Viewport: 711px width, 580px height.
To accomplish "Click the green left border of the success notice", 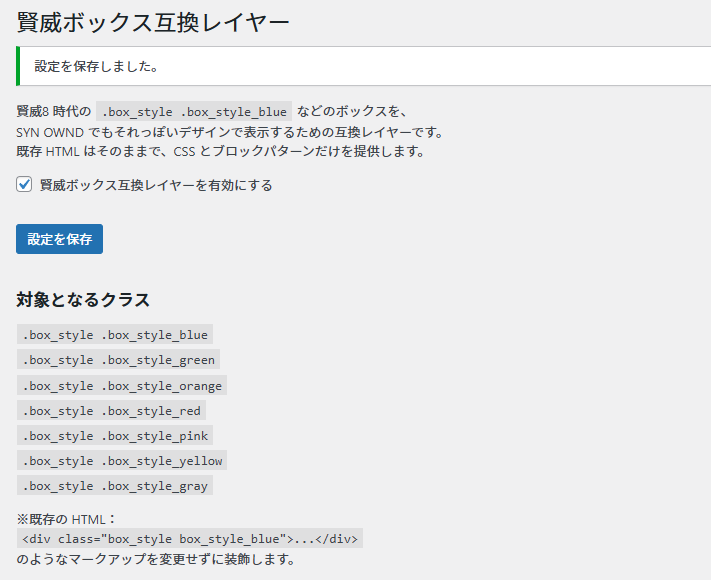I will tap(18, 66).
